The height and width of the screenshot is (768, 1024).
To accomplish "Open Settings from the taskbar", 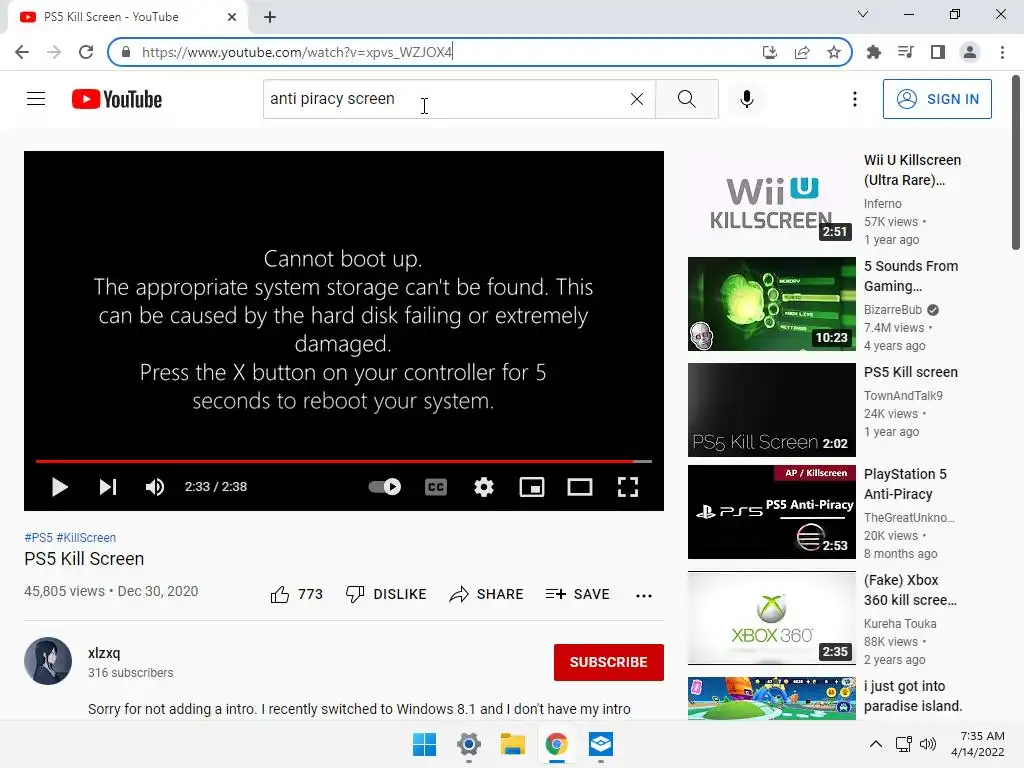I will click(x=469, y=744).
